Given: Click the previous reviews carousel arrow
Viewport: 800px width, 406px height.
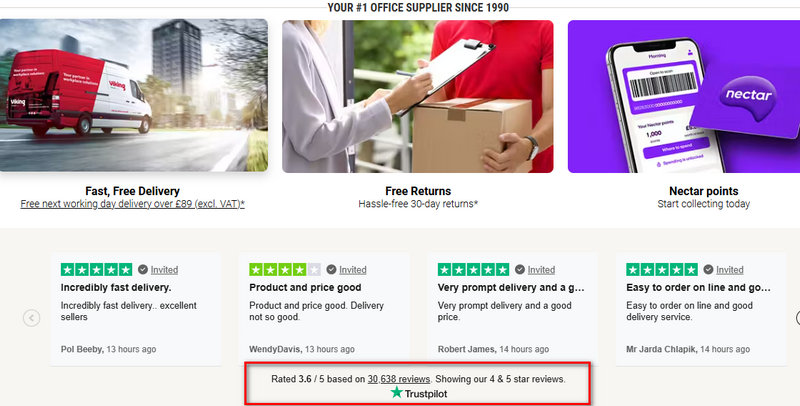Looking at the screenshot, I should pyautogui.click(x=31, y=318).
